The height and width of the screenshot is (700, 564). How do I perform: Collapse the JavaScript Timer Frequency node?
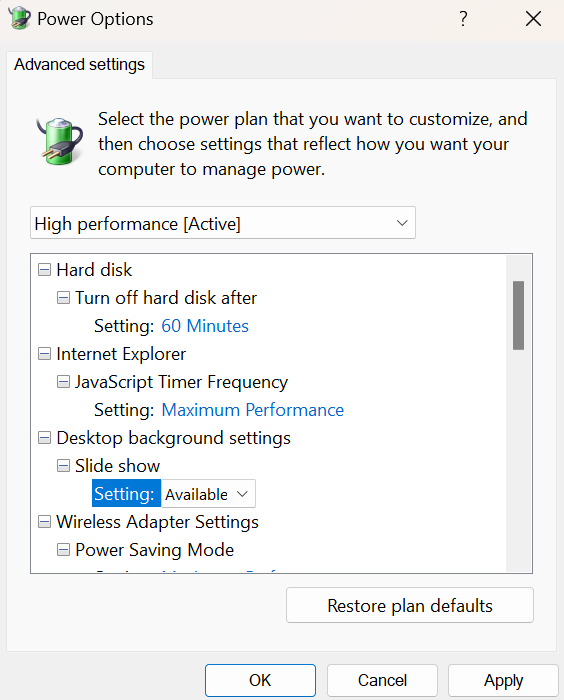[x=63, y=382]
